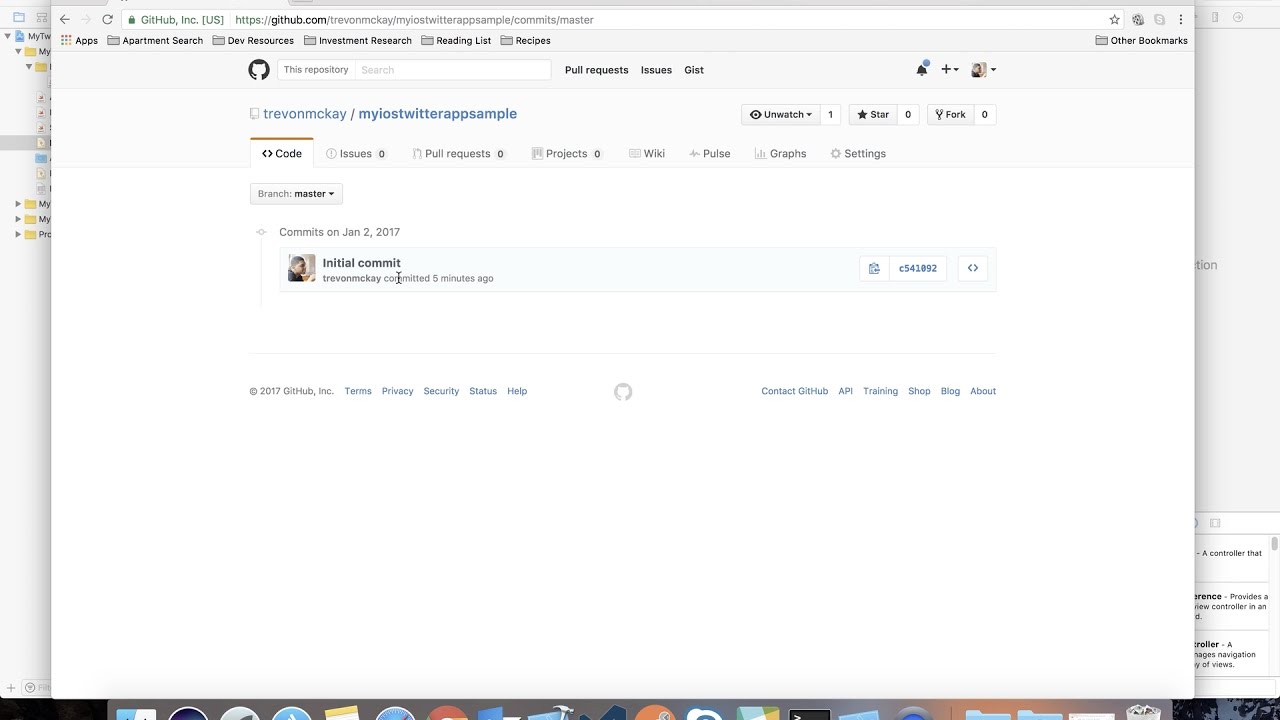Viewport: 1280px width, 720px height.
Task: Reload the page in Chrome
Action: point(107,19)
